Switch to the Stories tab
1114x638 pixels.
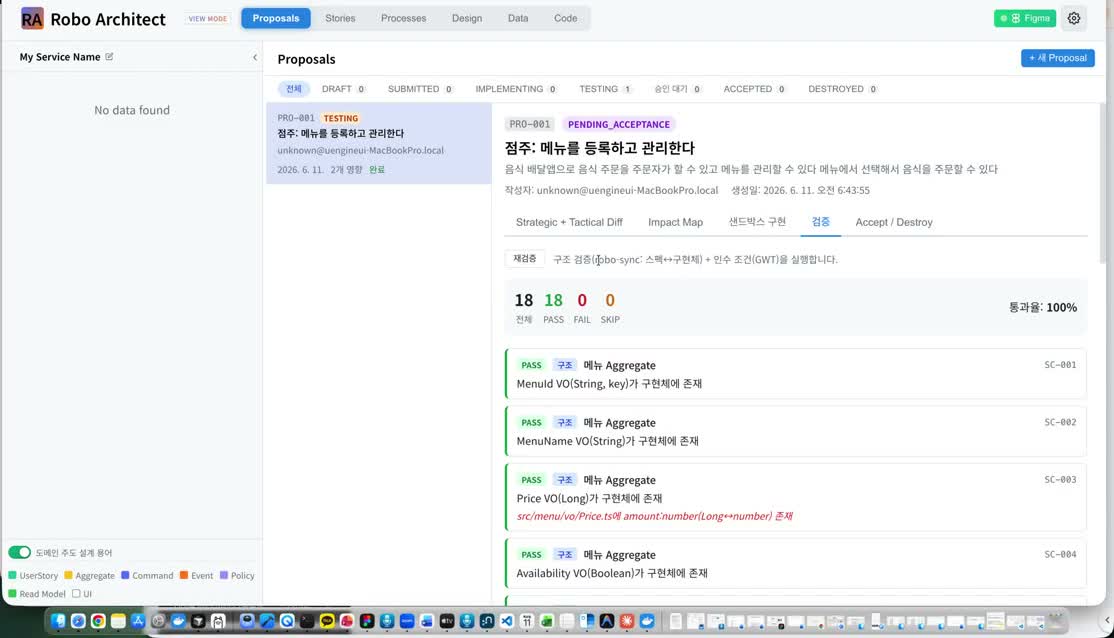pyautogui.click(x=340, y=18)
